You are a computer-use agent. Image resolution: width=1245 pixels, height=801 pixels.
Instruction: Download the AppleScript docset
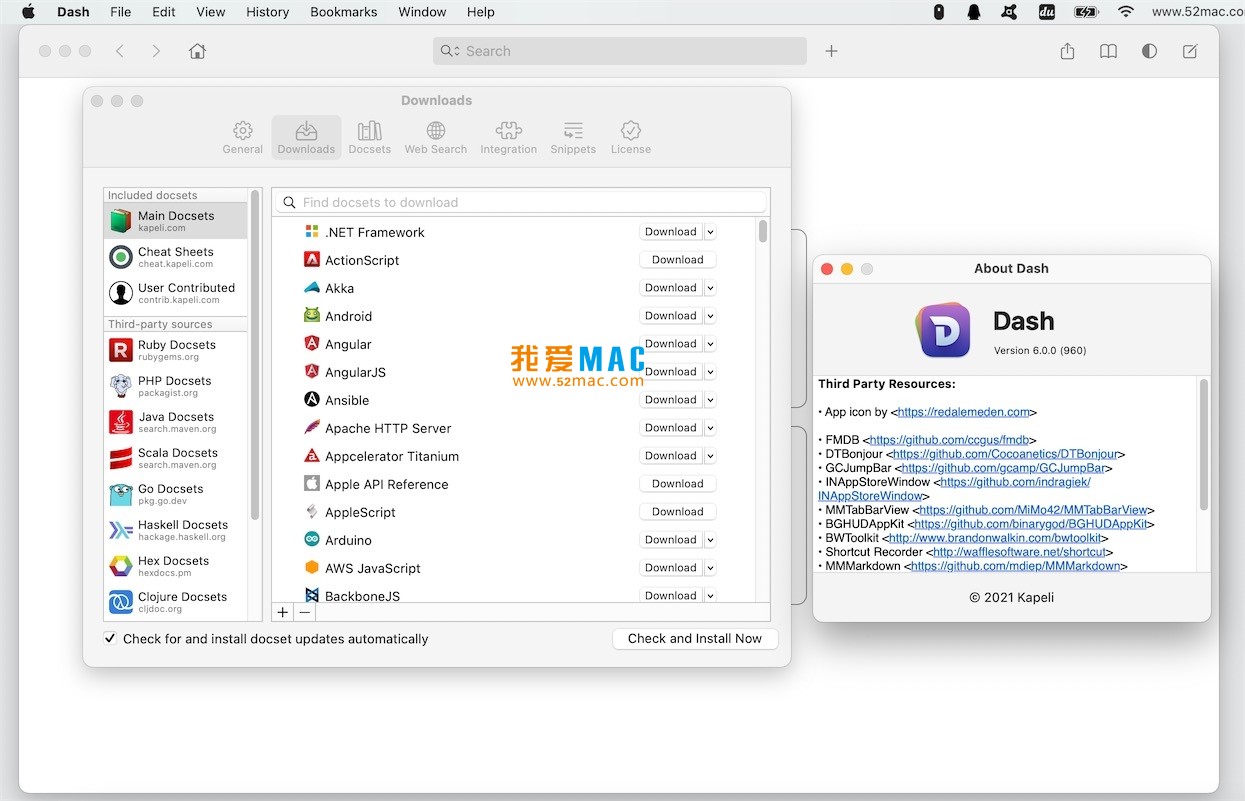point(678,512)
